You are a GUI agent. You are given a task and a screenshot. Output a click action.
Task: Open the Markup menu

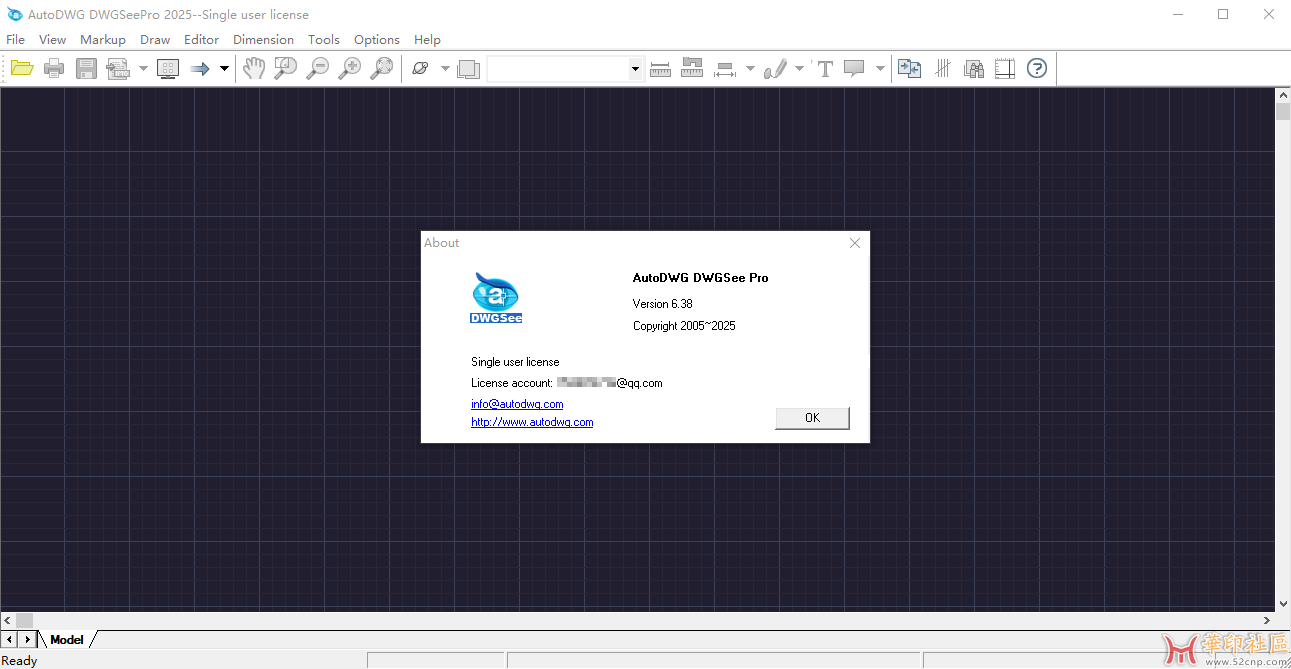[x=103, y=40]
